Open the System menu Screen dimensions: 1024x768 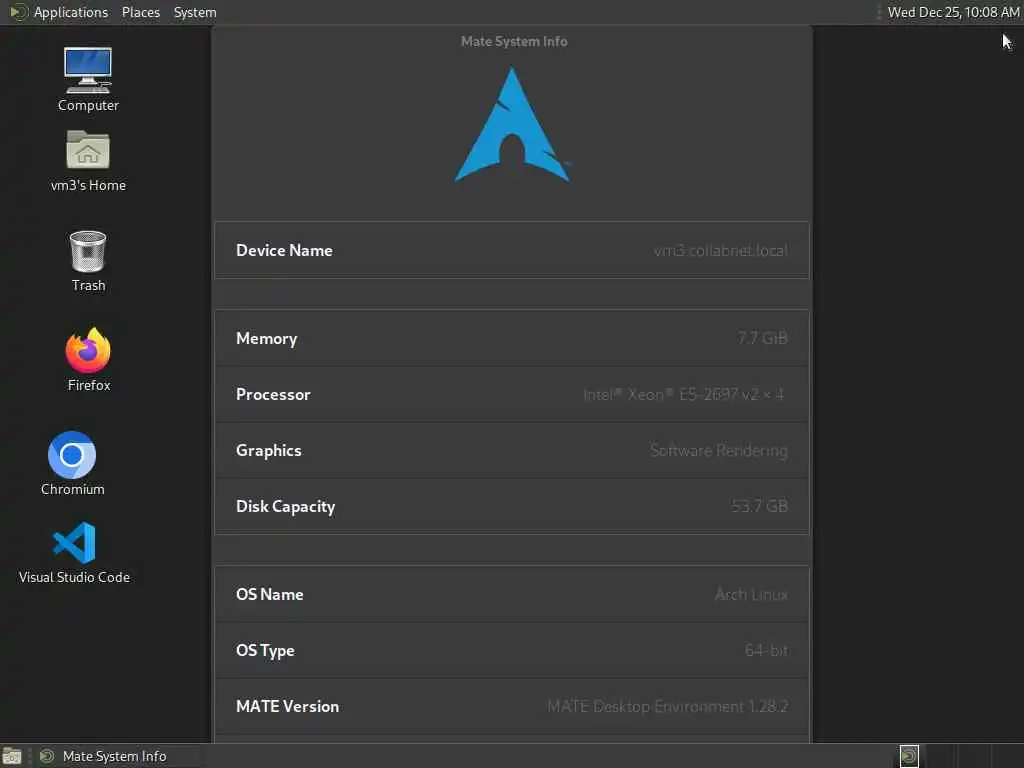(x=195, y=12)
